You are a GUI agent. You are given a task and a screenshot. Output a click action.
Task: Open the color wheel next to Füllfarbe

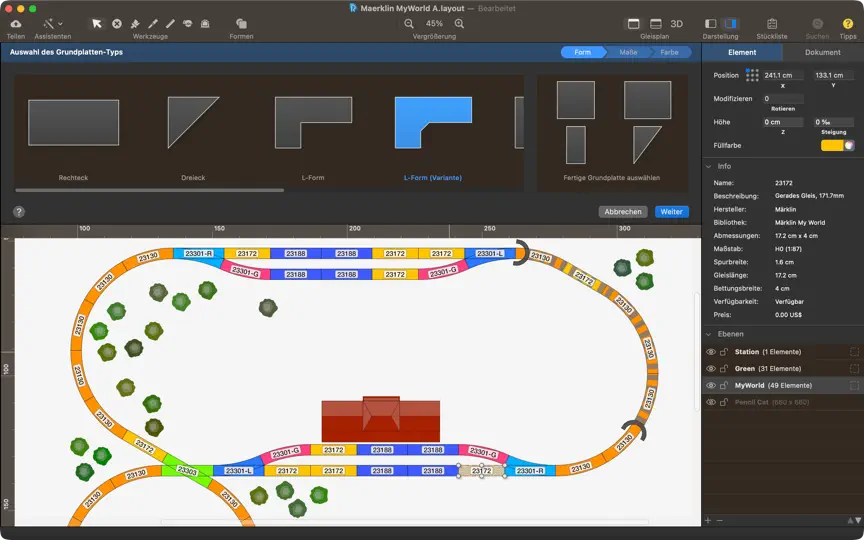[x=849, y=145]
